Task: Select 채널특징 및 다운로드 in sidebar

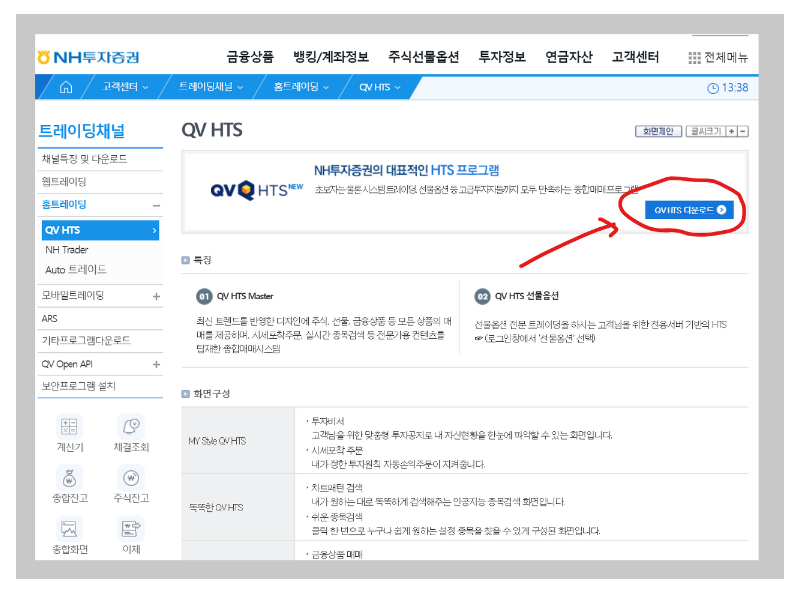Action: click(100, 159)
